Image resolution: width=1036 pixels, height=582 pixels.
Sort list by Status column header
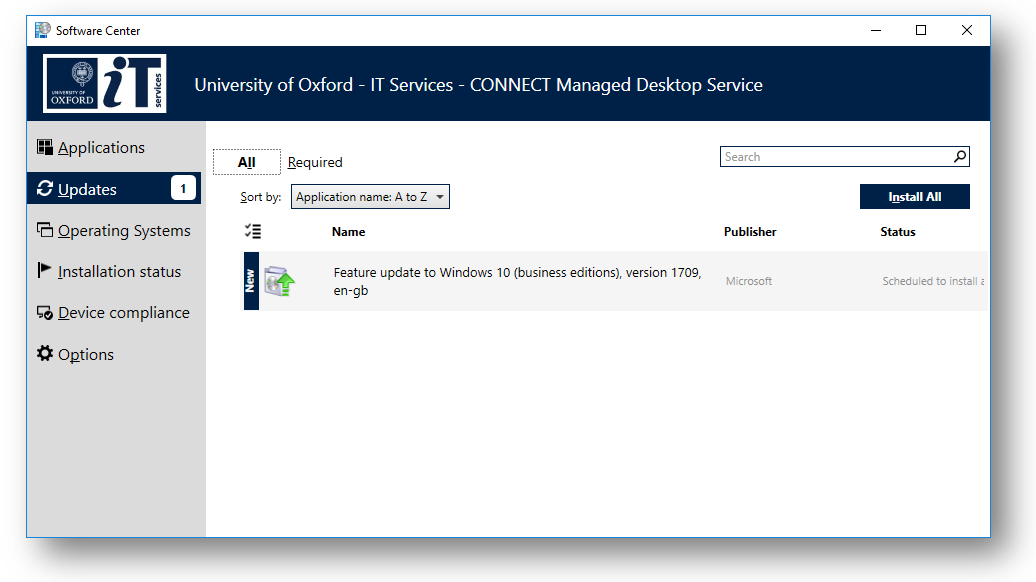click(897, 232)
